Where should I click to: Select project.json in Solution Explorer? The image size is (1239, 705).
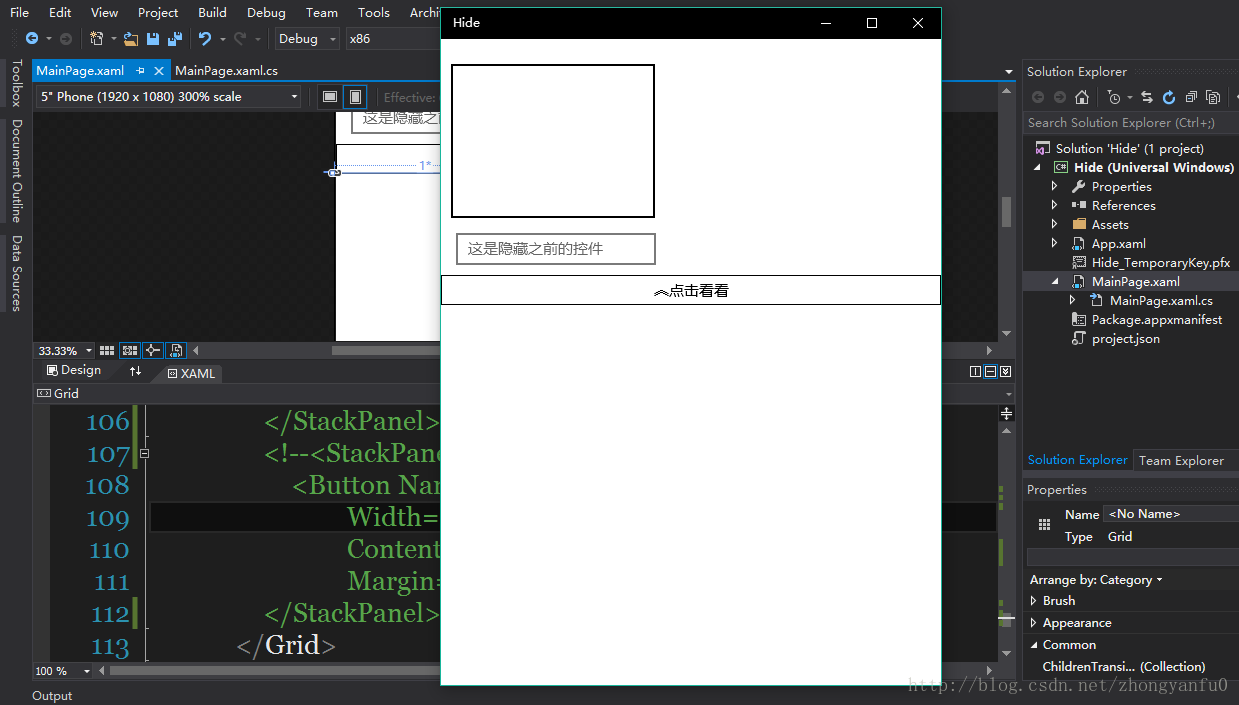click(x=1126, y=339)
